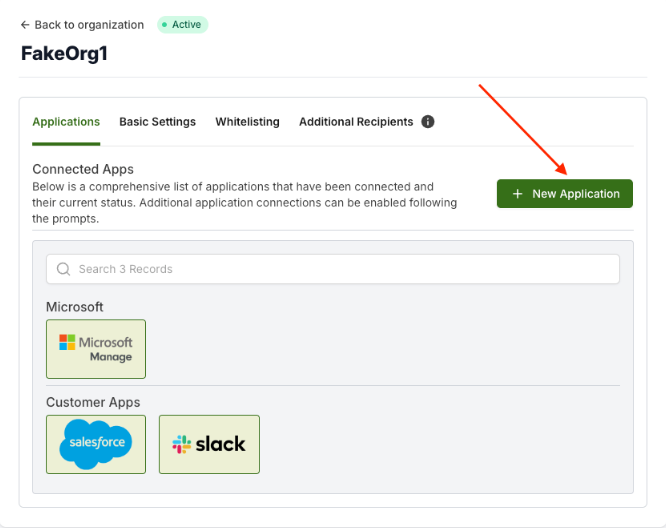Viewport: 666px width, 528px height.
Task: Switch to the Basic Settings tab
Action: (157, 122)
